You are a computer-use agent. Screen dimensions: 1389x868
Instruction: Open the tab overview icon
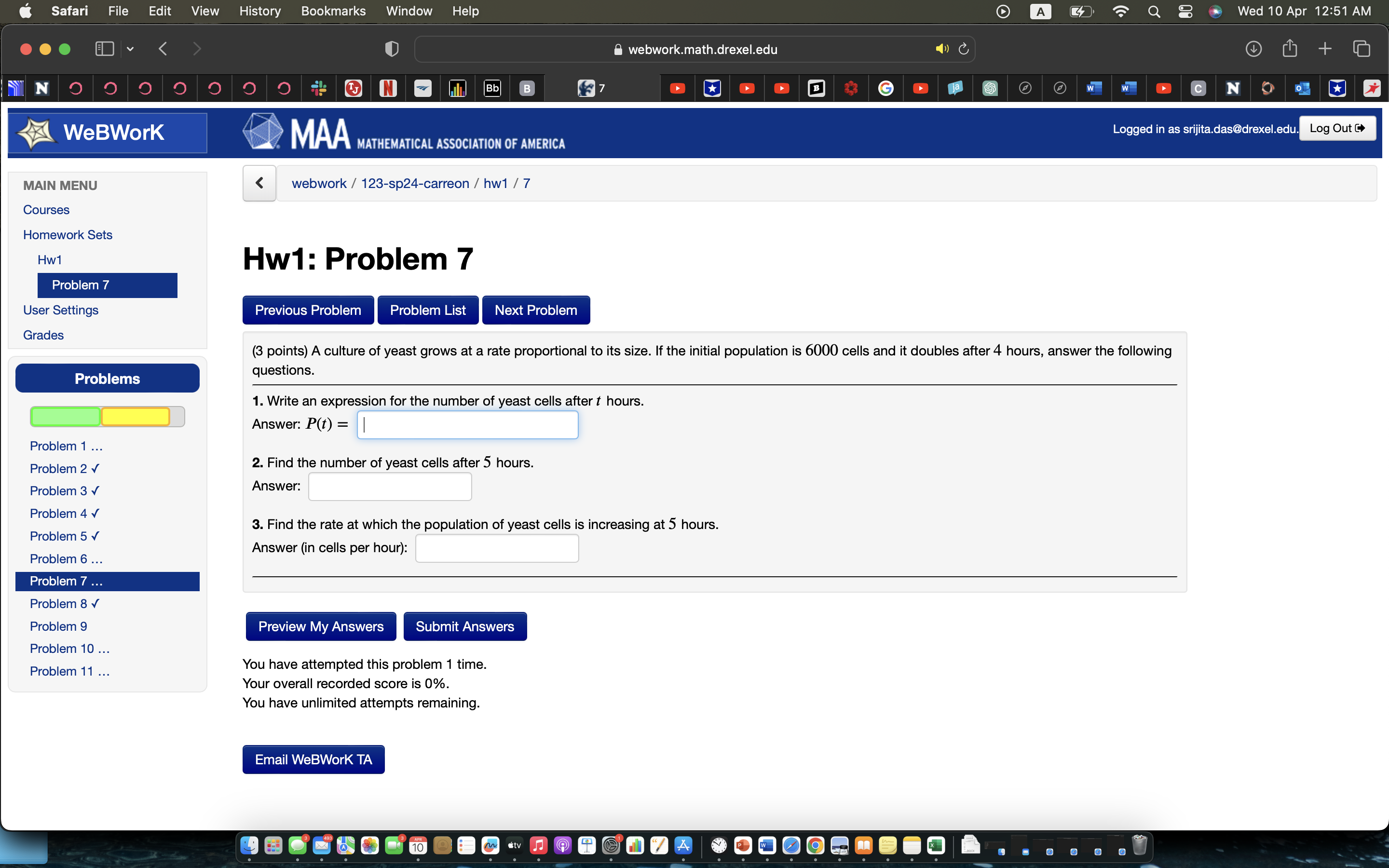(x=1362, y=49)
